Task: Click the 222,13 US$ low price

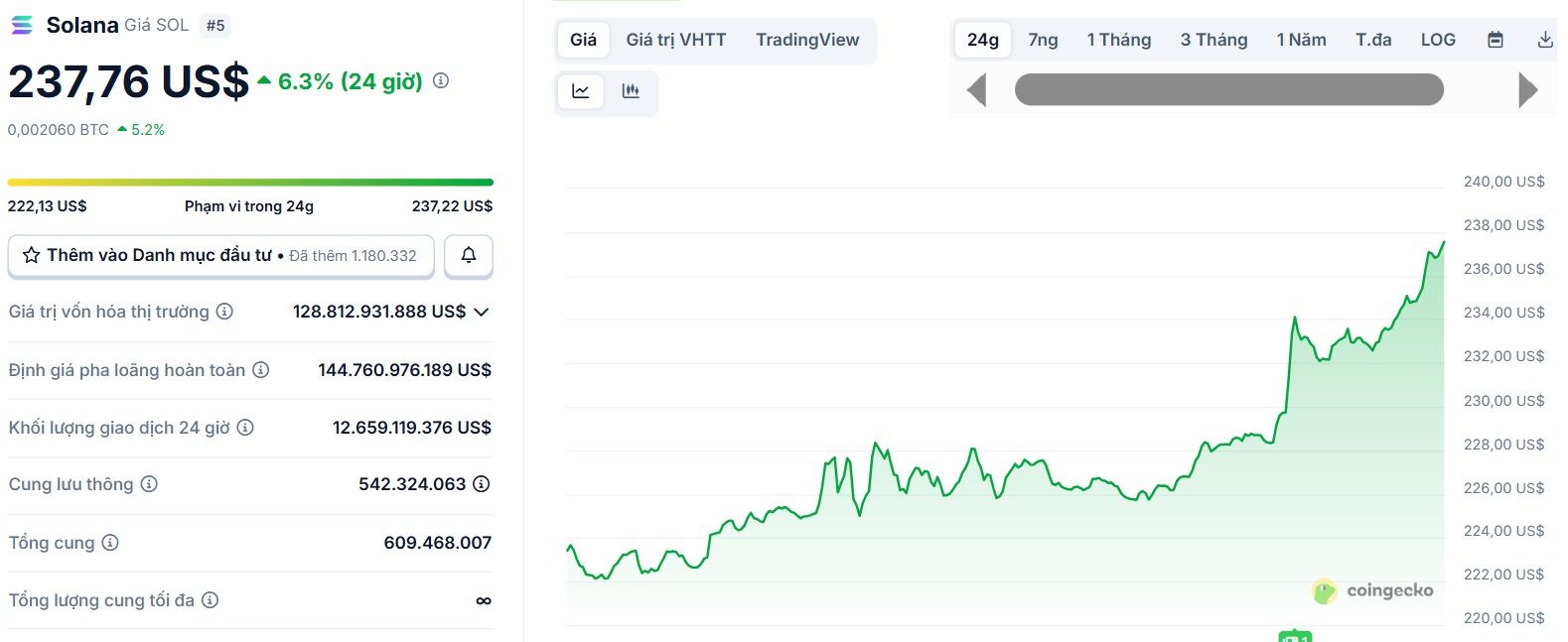Action: [48, 206]
